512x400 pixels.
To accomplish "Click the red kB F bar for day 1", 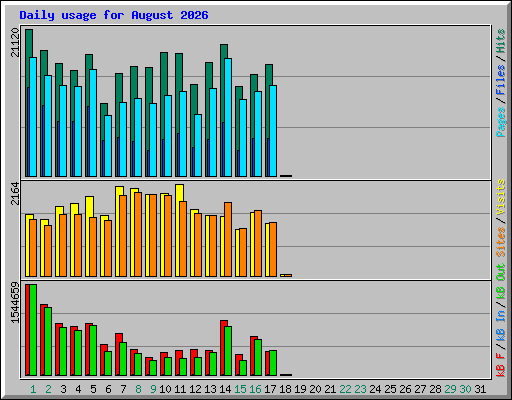I will 27,330.
